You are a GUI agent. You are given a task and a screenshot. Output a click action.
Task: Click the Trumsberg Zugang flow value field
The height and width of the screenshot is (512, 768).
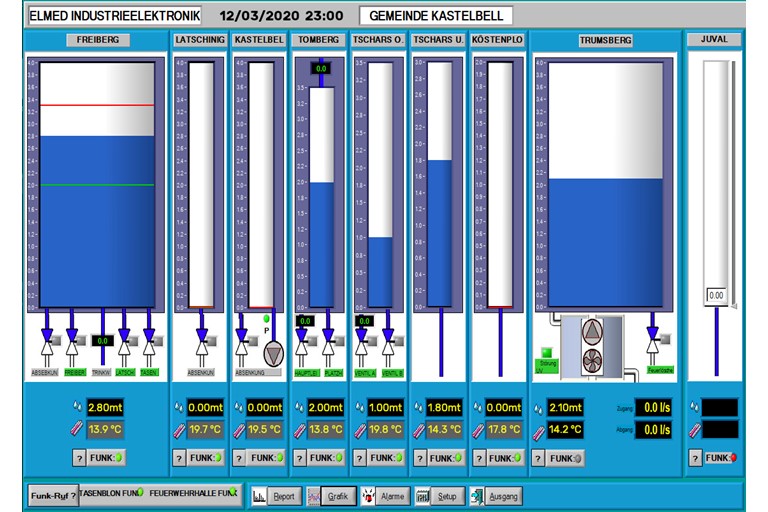656,408
